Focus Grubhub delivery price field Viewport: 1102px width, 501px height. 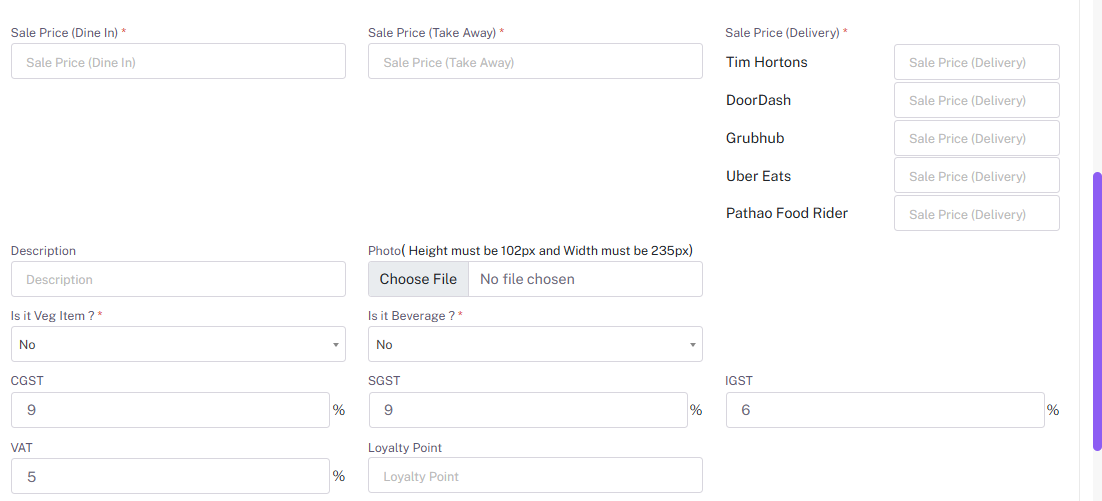pyautogui.click(x=976, y=138)
